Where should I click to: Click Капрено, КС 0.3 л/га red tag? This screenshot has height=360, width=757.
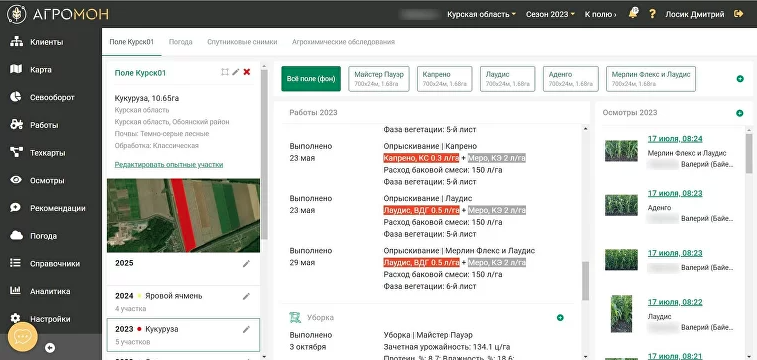pos(421,158)
